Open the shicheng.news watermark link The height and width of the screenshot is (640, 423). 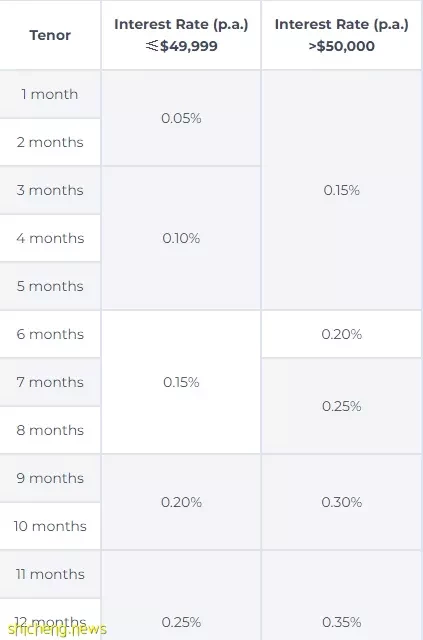(x=57, y=629)
